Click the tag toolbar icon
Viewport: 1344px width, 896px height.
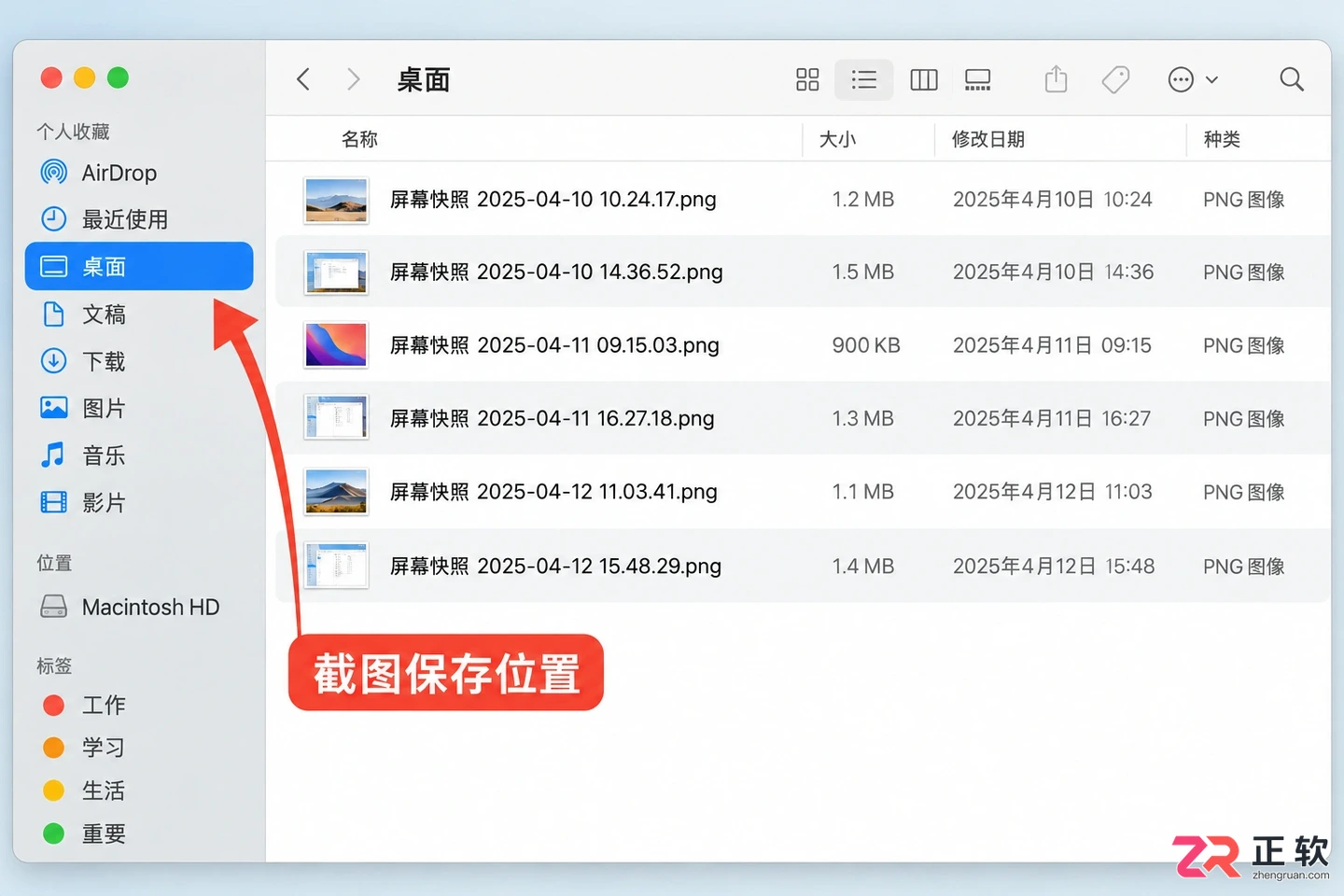1115,79
